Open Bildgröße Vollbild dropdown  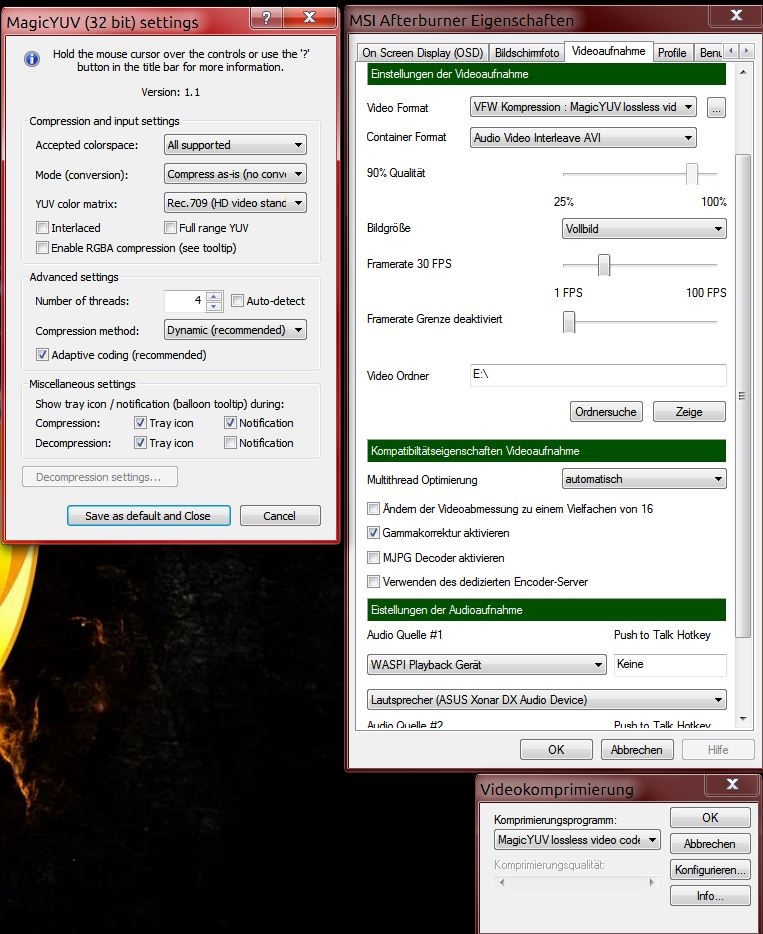click(644, 229)
